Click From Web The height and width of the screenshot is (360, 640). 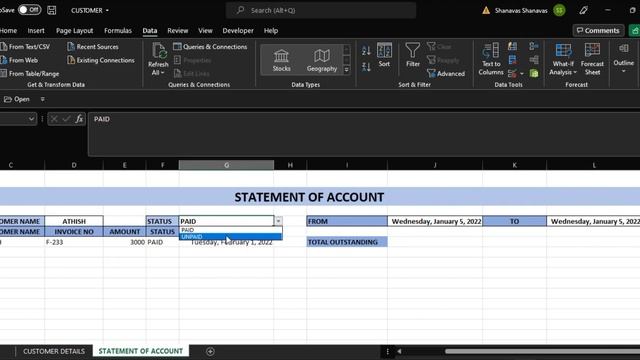coord(20,60)
